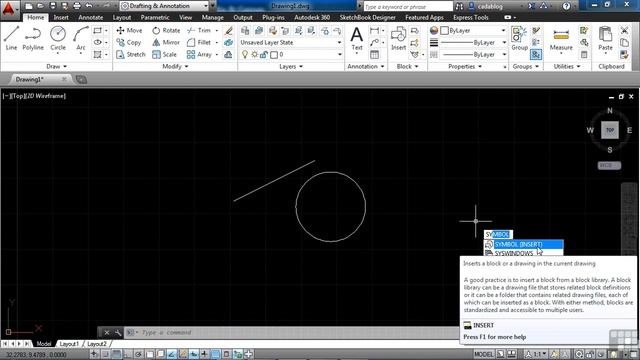Viewport: 640px width, 360px height.
Task: Toggle Object Snap Tracking in status bar
Action: (x=171, y=354)
